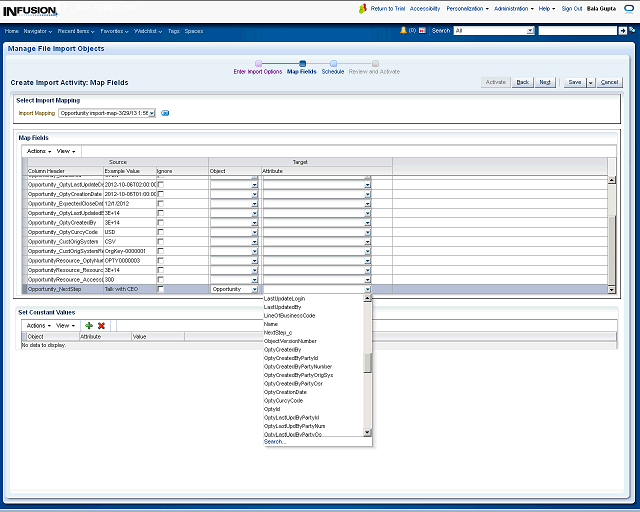Open Map Fields View menu

click(x=66, y=151)
